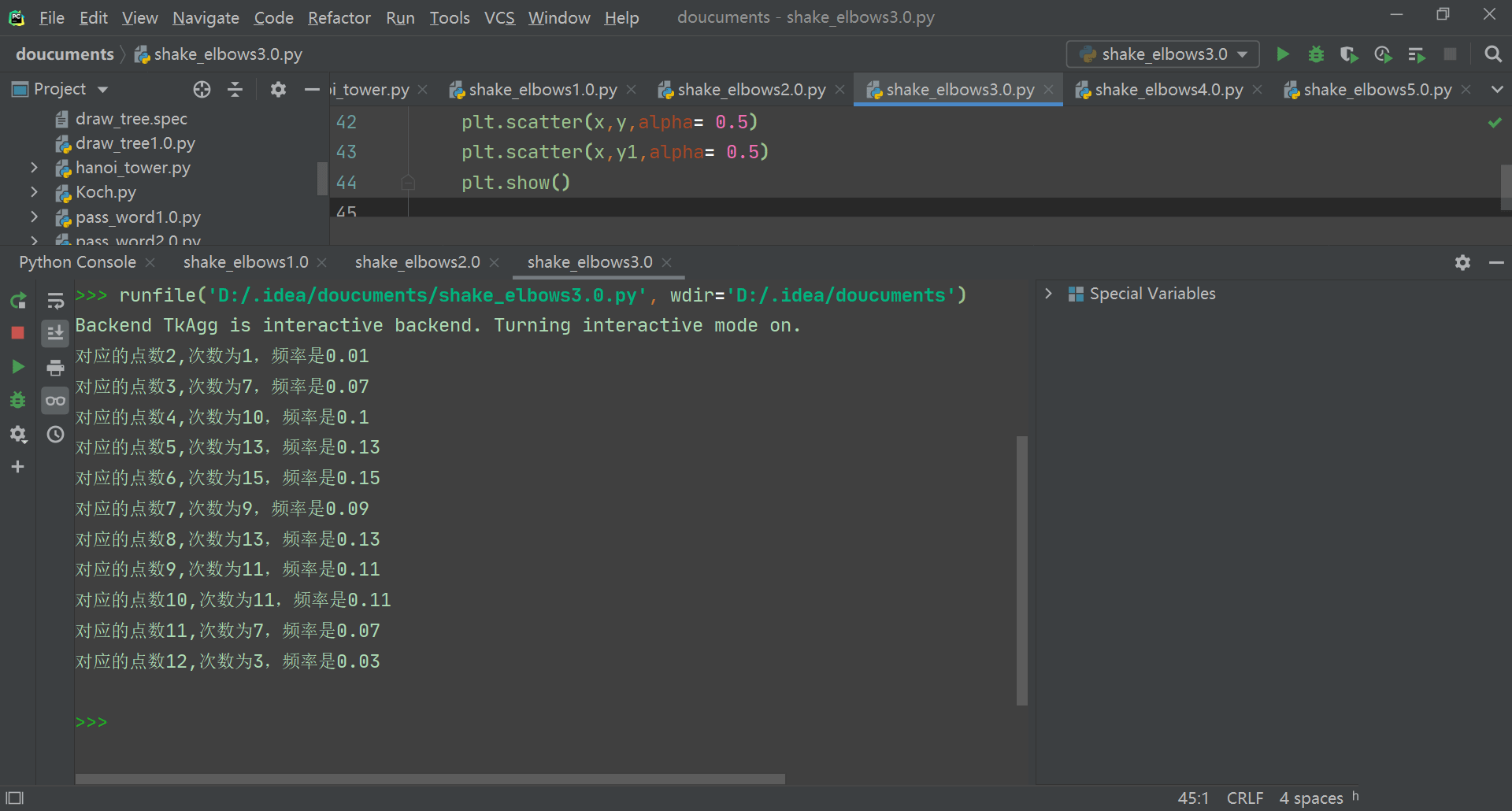Close the shake_elbows3.0 console tab
Viewport: 1512px width, 811px height.
pos(666,262)
